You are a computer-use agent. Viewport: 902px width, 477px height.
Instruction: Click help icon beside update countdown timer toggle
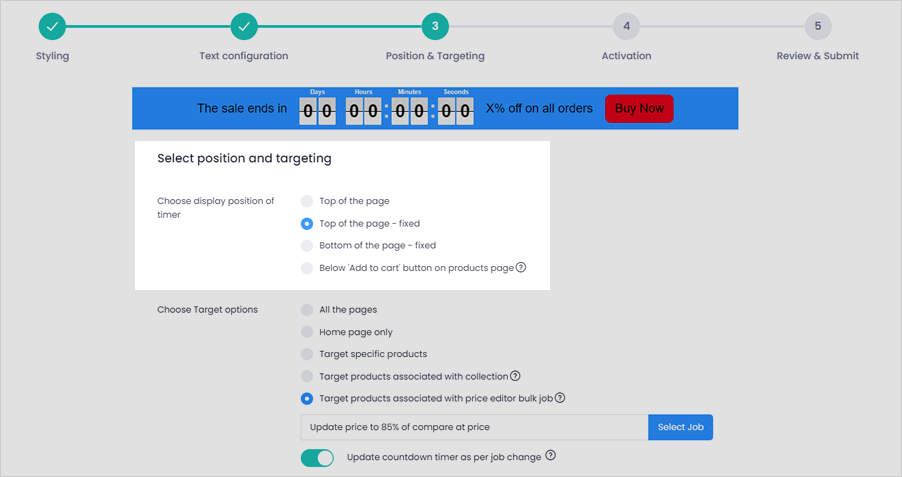pos(551,455)
